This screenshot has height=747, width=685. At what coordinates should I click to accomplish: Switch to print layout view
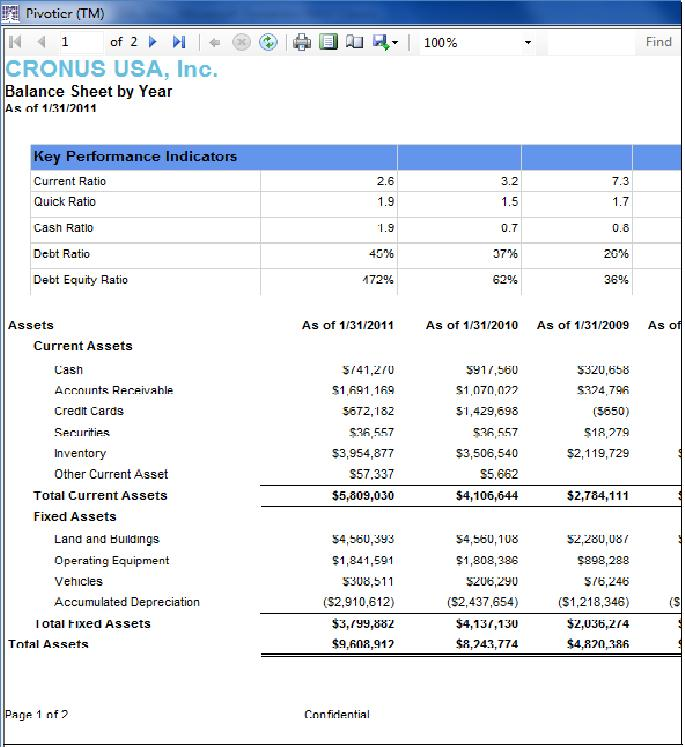[x=328, y=41]
